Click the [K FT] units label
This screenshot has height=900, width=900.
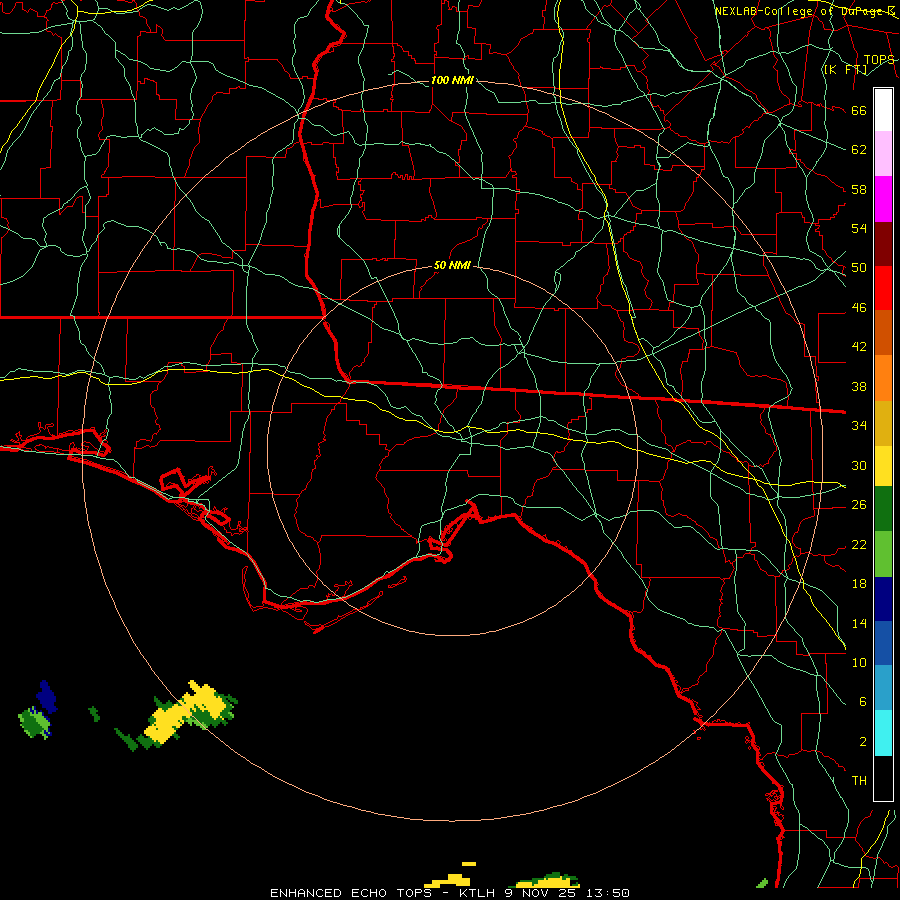coord(845,69)
